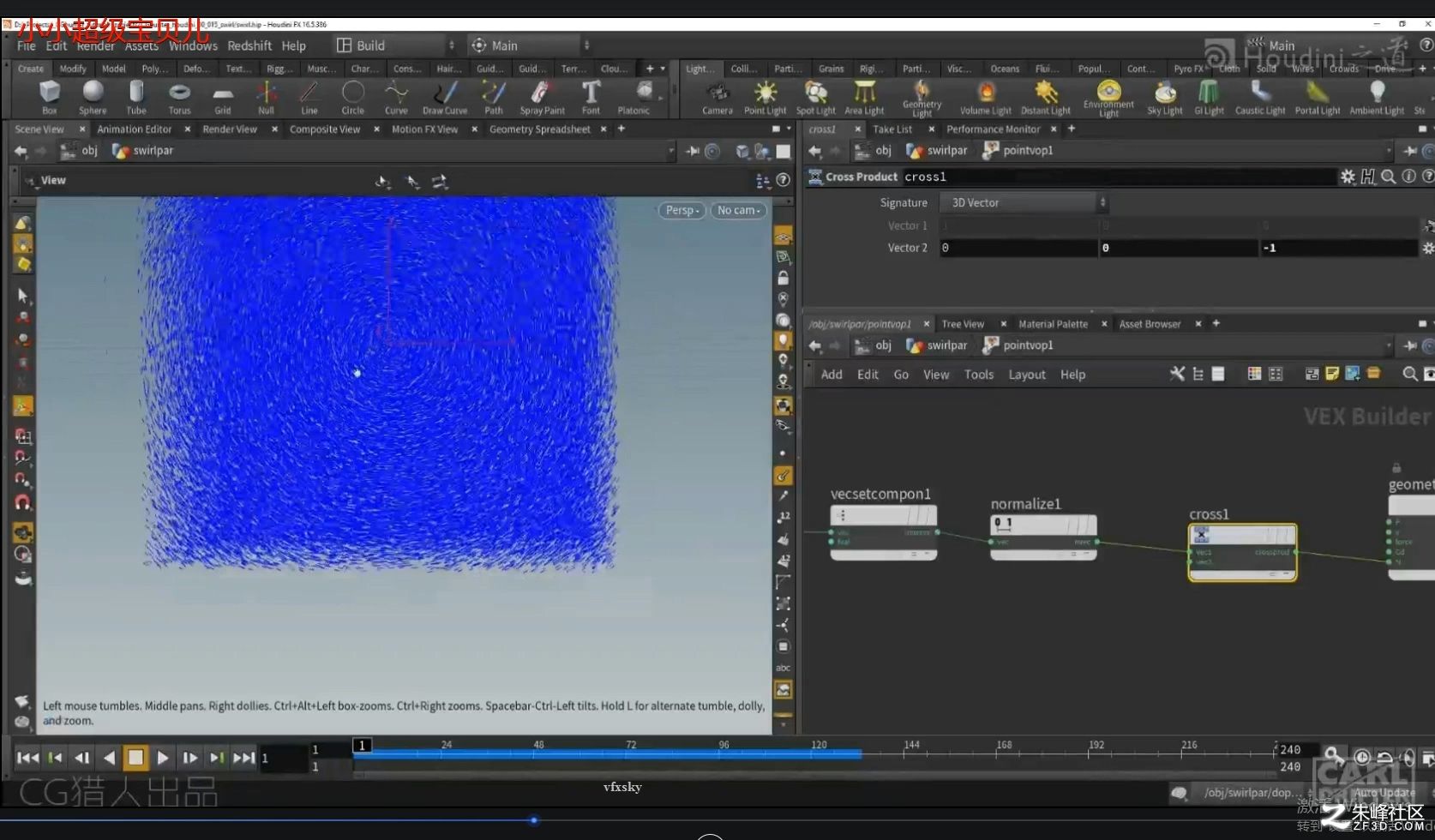The image size is (1435, 840).
Task: Create a Sphere from the shelf
Action: coord(93,97)
